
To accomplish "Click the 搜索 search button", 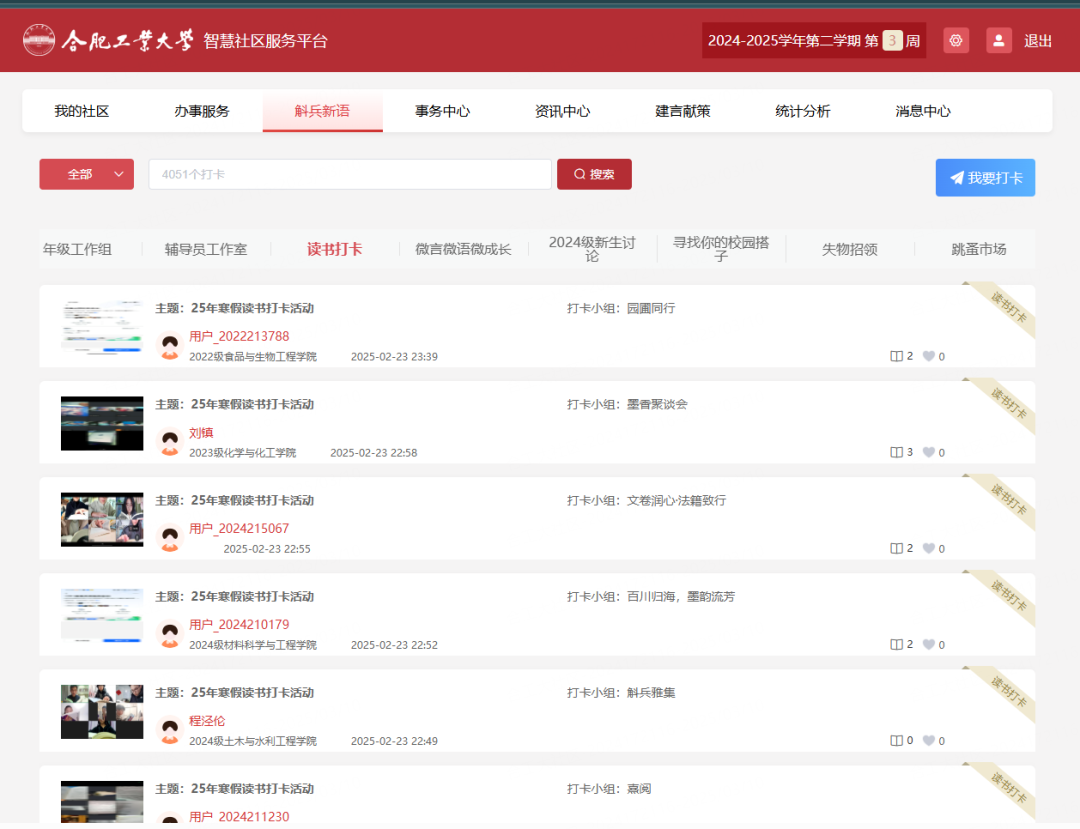I will [x=594, y=174].
